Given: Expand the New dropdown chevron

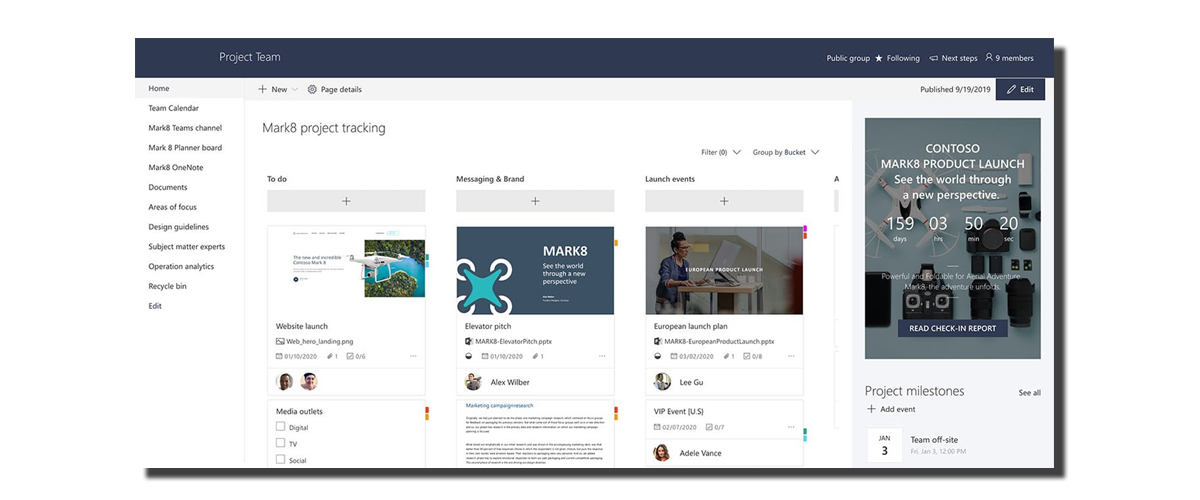Looking at the screenshot, I should 295,90.
